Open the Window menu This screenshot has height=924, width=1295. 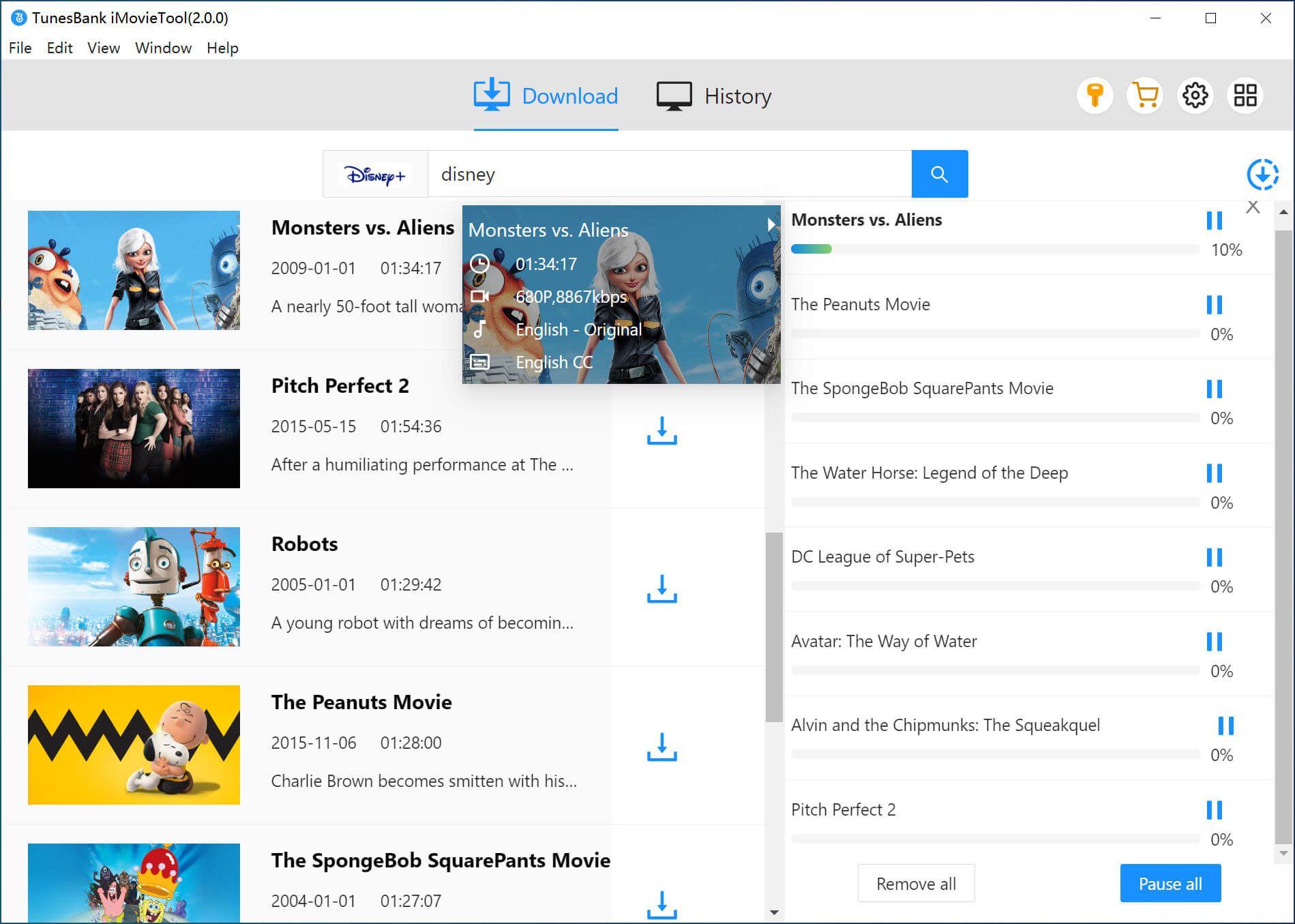(x=163, y=48)
